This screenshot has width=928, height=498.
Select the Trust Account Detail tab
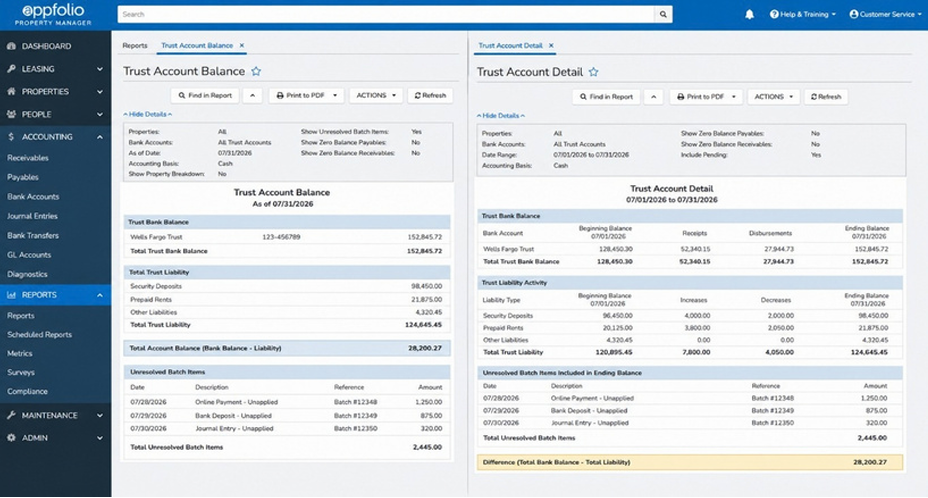point(510,46)
